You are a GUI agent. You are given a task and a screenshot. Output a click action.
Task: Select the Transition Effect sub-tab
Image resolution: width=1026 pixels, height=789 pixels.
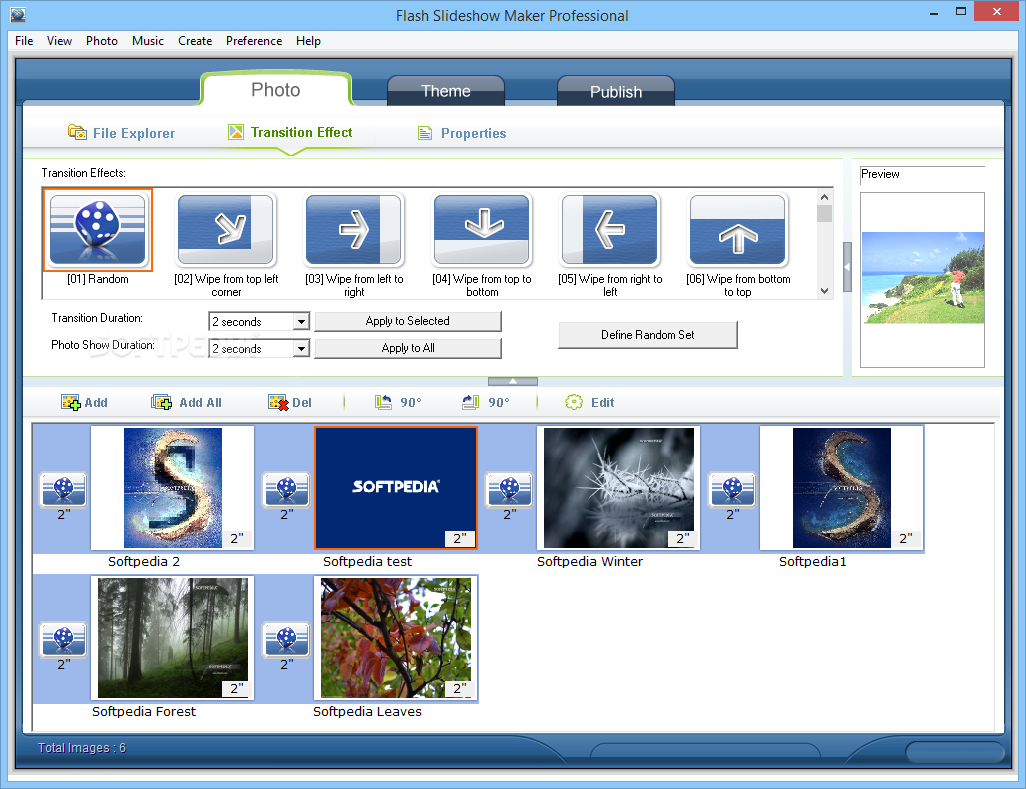(x=291, y=132)
